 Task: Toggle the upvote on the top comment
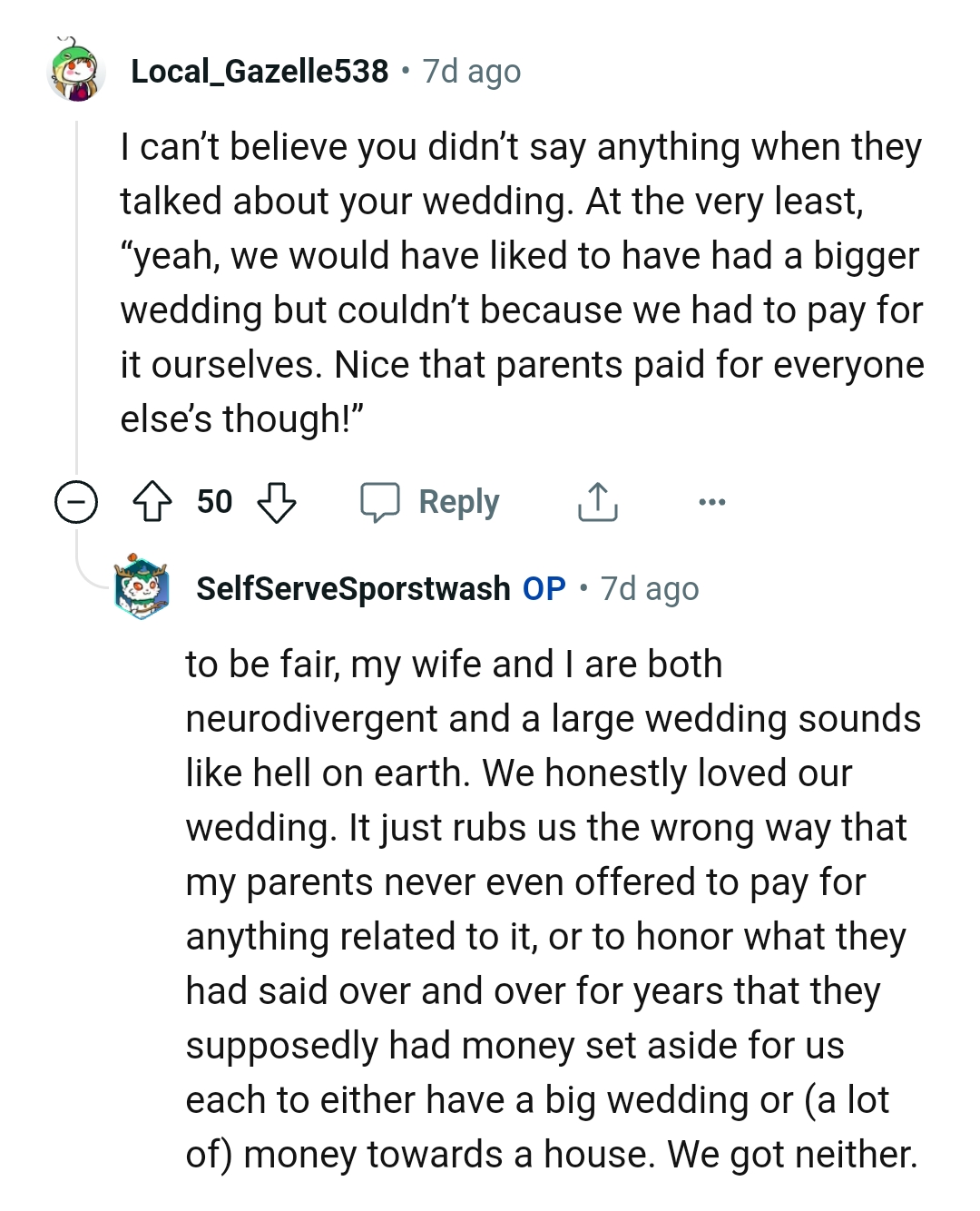(154, 500)
